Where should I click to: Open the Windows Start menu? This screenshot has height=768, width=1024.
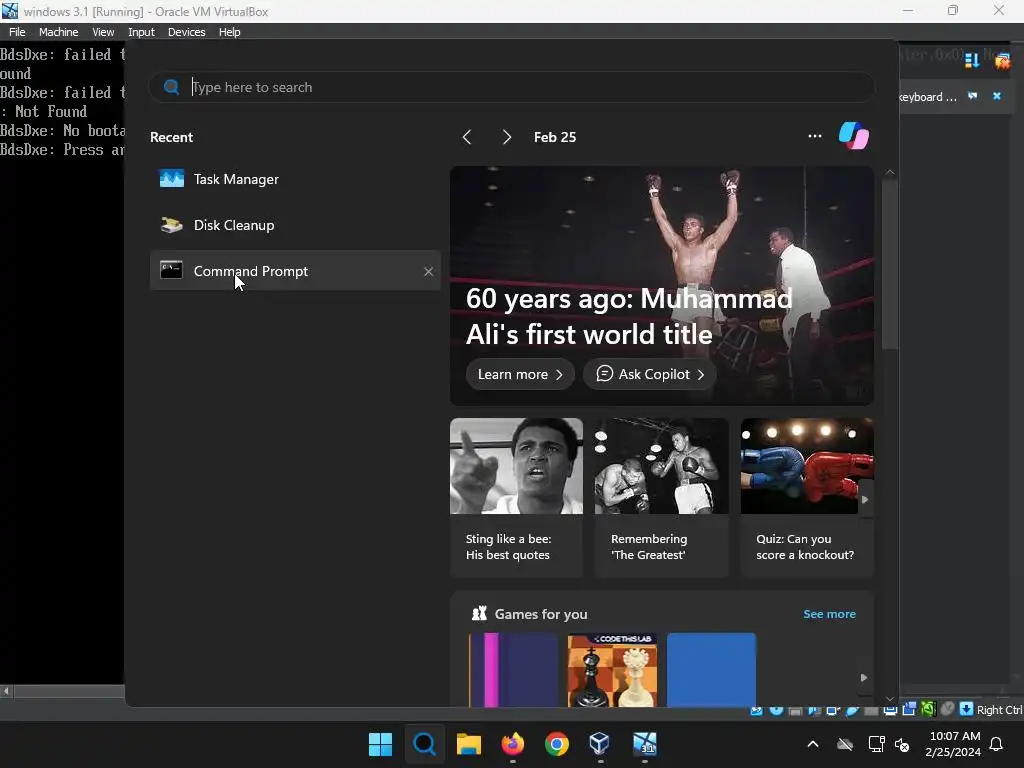[x=380, y=744]
